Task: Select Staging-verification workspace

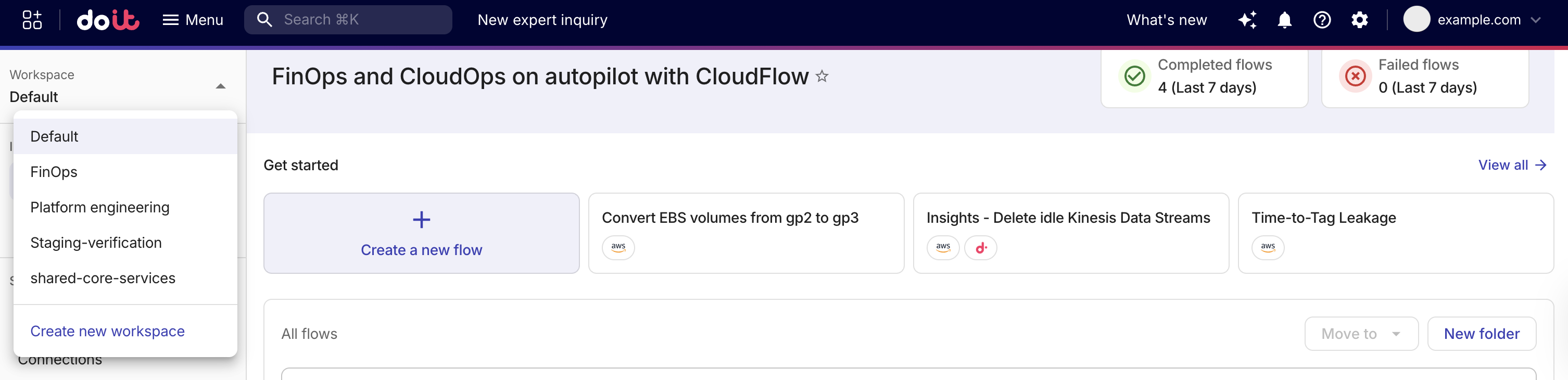Action: pos(125,243)
